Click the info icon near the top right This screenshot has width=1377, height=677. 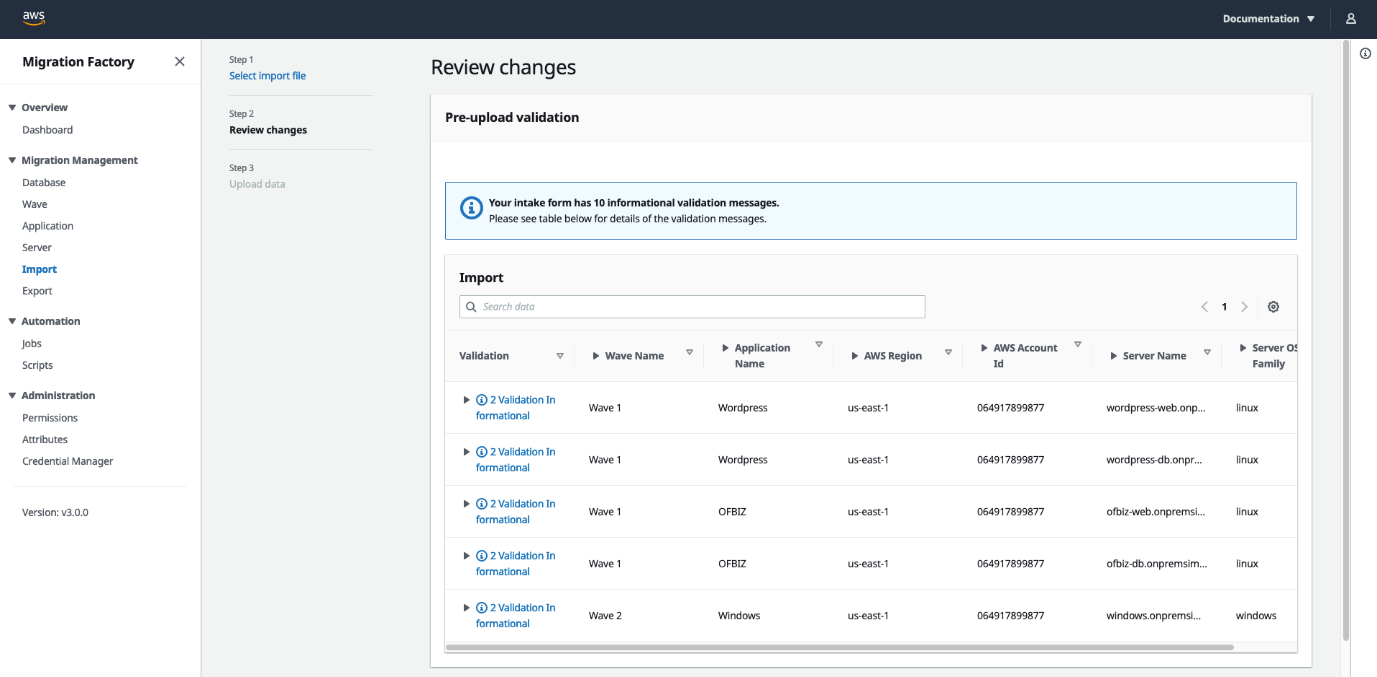(x=1365, y=53)
